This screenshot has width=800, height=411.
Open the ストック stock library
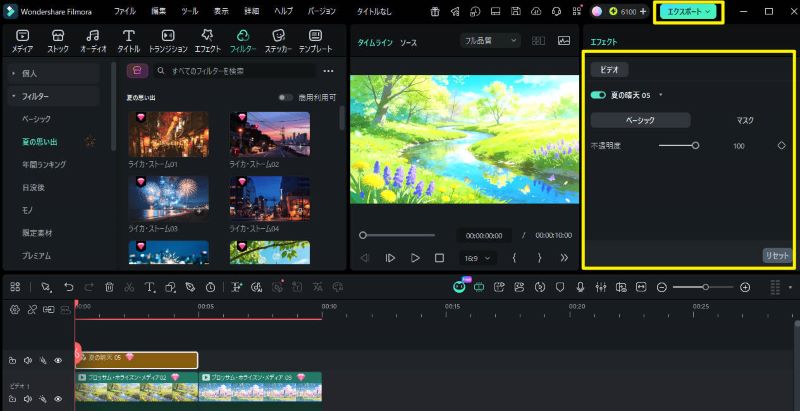tap(58, 41)
